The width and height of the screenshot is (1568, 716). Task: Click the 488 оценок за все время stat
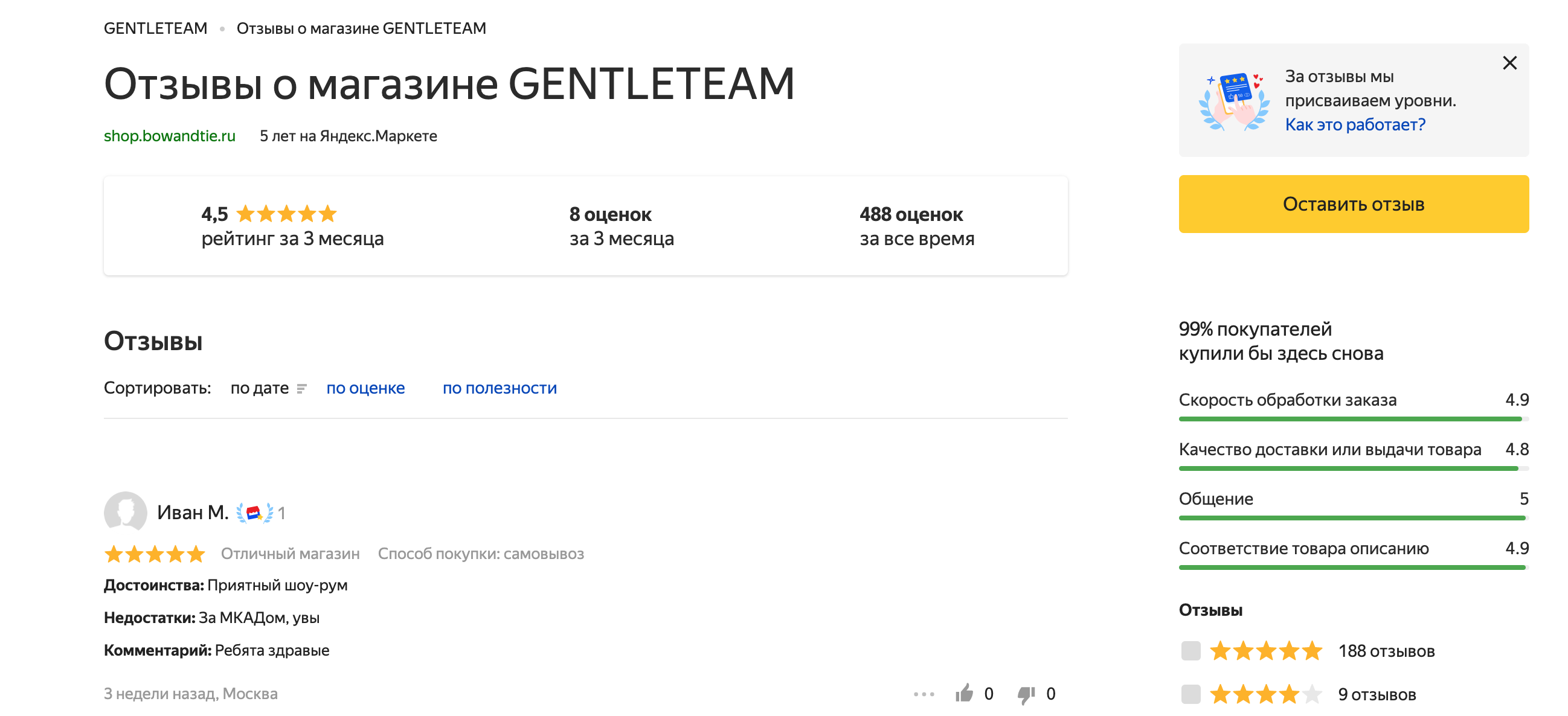click(x=917, y=226)
